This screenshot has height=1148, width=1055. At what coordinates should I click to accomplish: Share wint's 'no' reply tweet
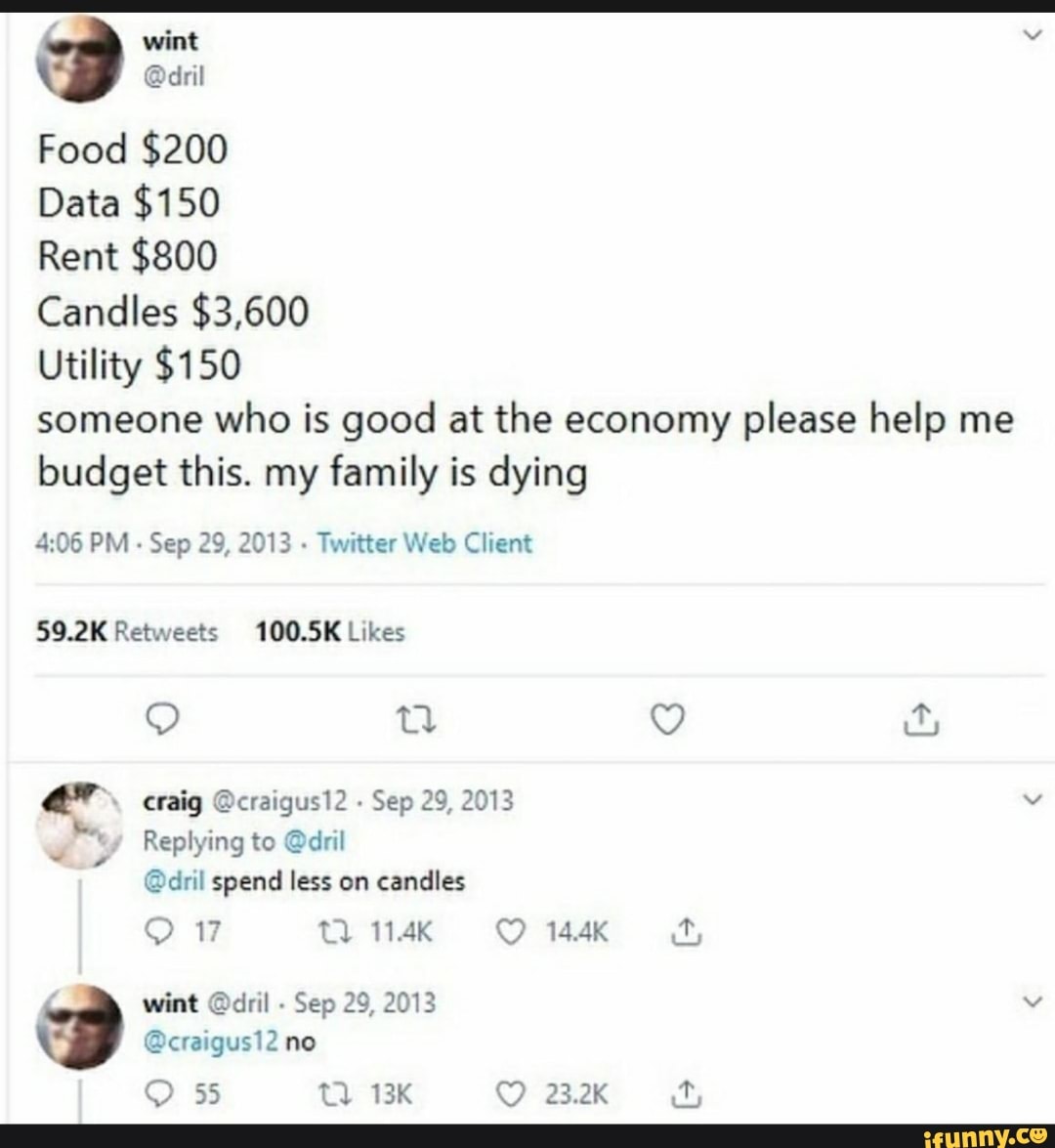pos(686,1094)
